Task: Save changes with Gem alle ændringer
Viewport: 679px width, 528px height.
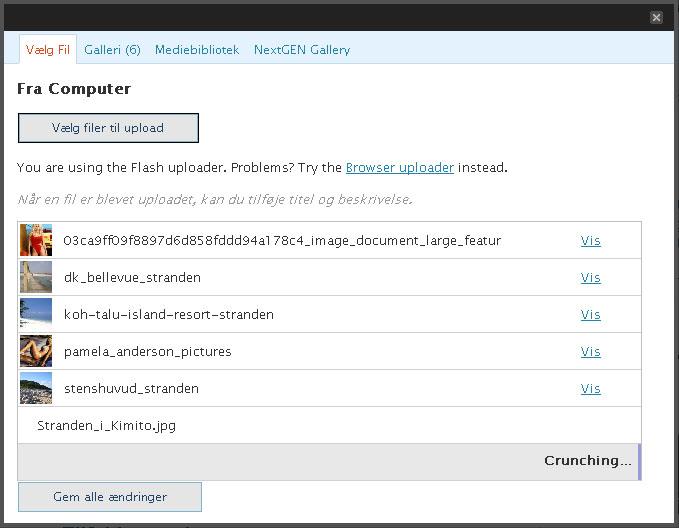Action: click(x=110, y=497)
